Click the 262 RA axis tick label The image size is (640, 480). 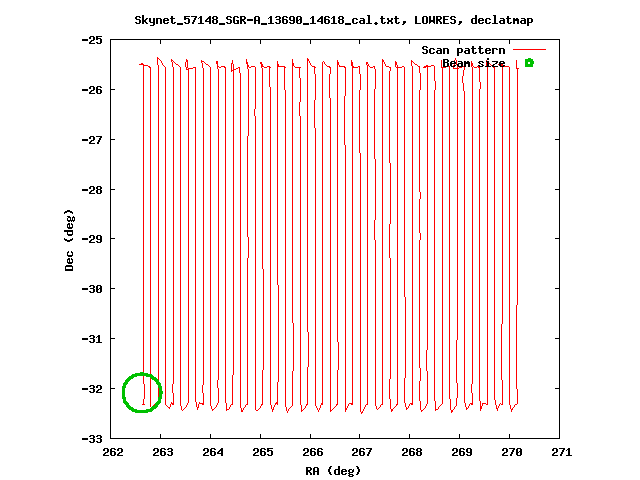click(x=113, y=452)
